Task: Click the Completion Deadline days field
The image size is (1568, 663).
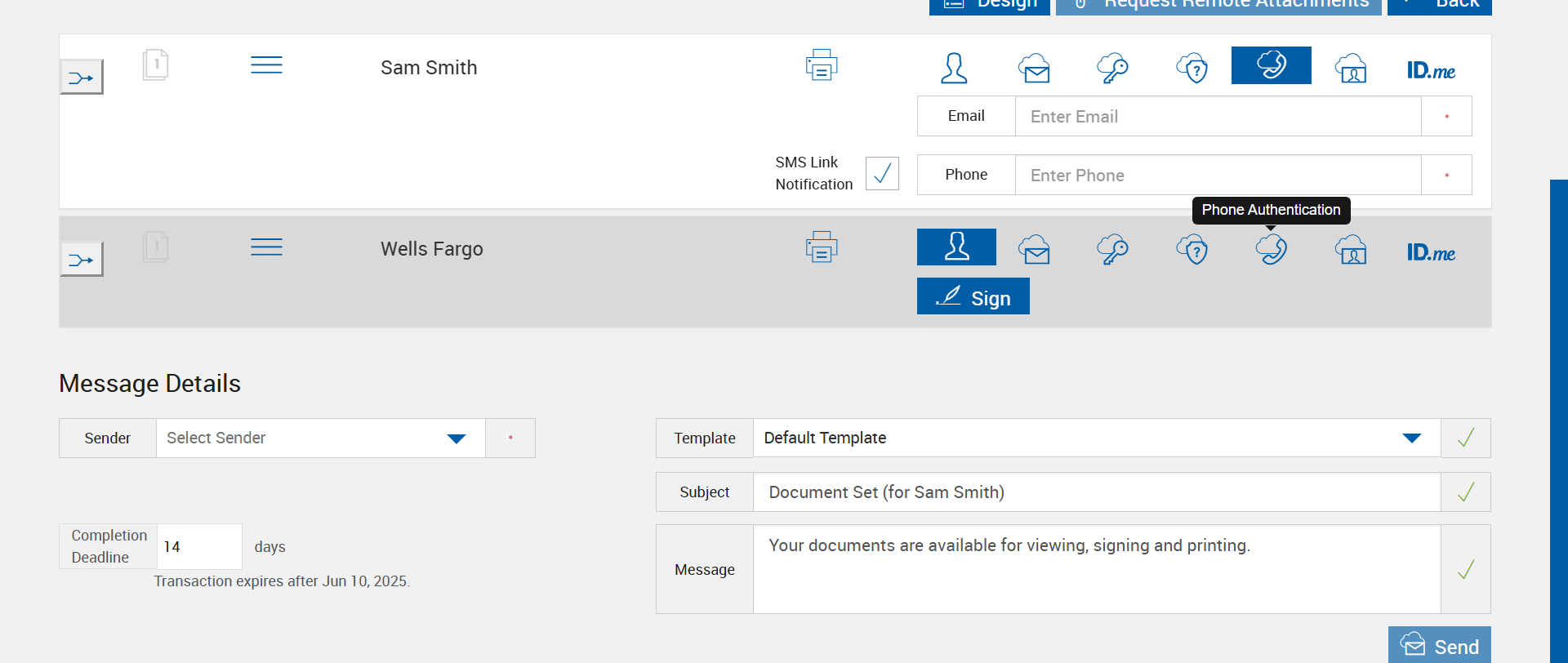Action: pyautogui.click(x=198, y=547)
